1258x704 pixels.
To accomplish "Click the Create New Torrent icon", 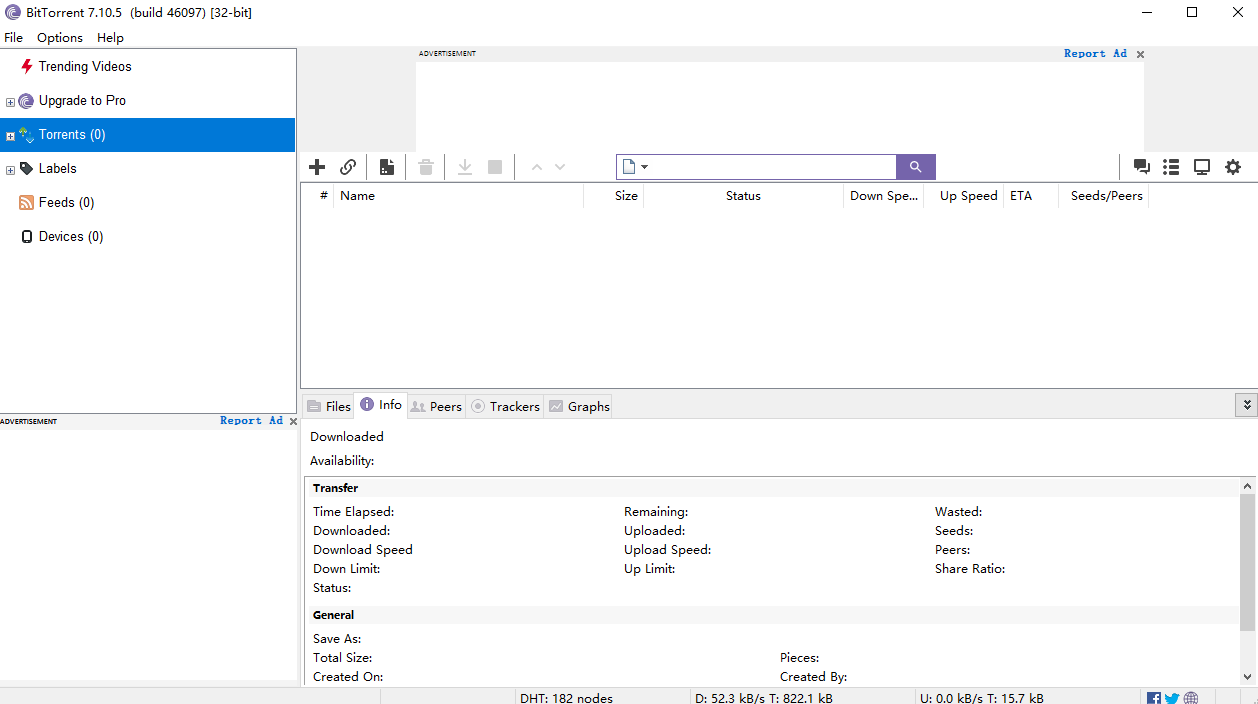I will coord(386,167).
